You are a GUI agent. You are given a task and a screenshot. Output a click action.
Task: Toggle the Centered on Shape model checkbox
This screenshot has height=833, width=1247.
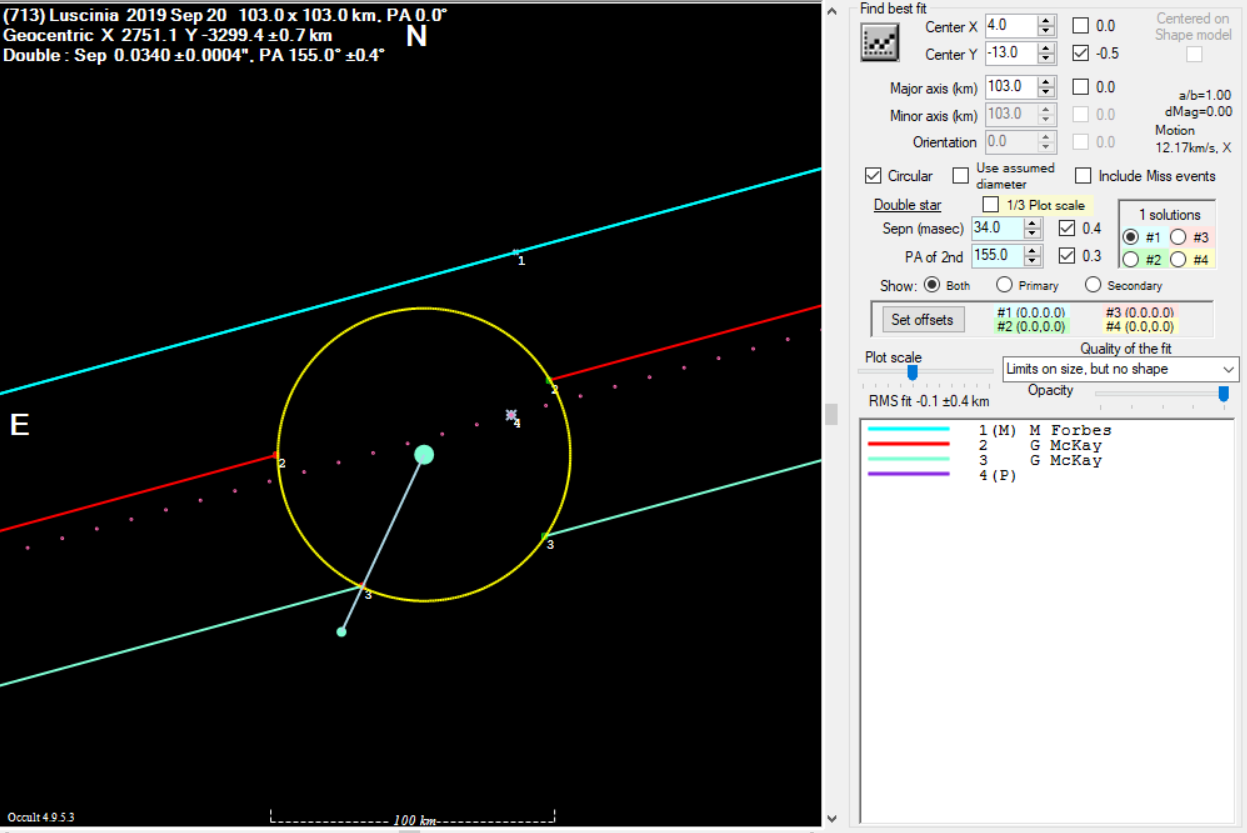point(1194,54)
